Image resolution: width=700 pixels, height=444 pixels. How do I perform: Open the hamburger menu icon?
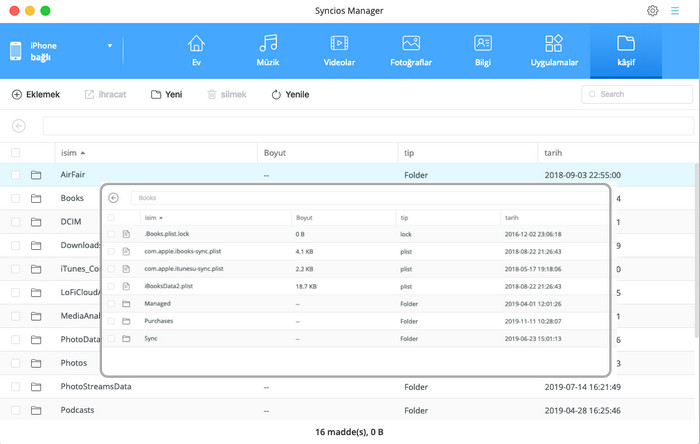pyautogui.click(x=675, y=11)
